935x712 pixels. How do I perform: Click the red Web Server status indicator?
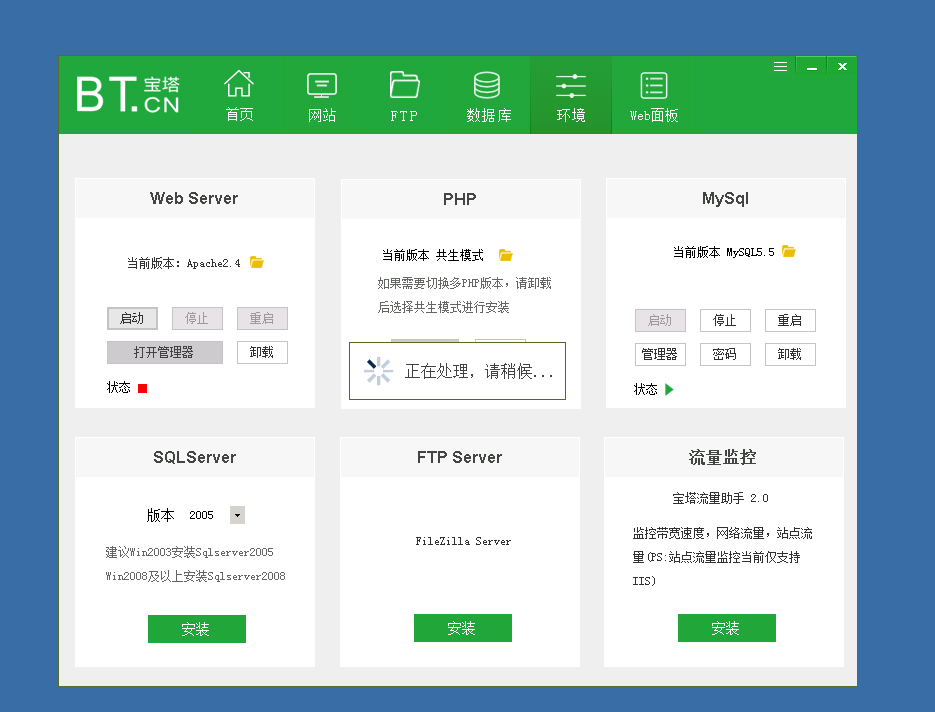pyautogui.click(x=143, y=388)
